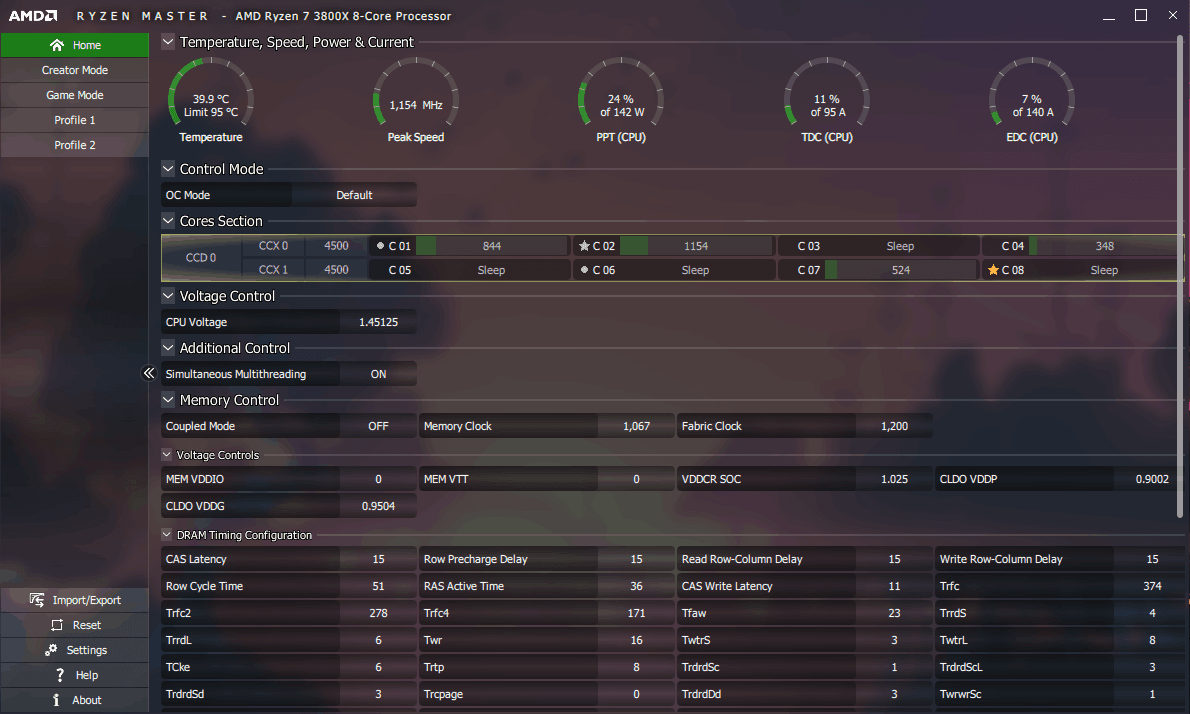Open Profile 2
The image size is (1190, 714).
74,145
